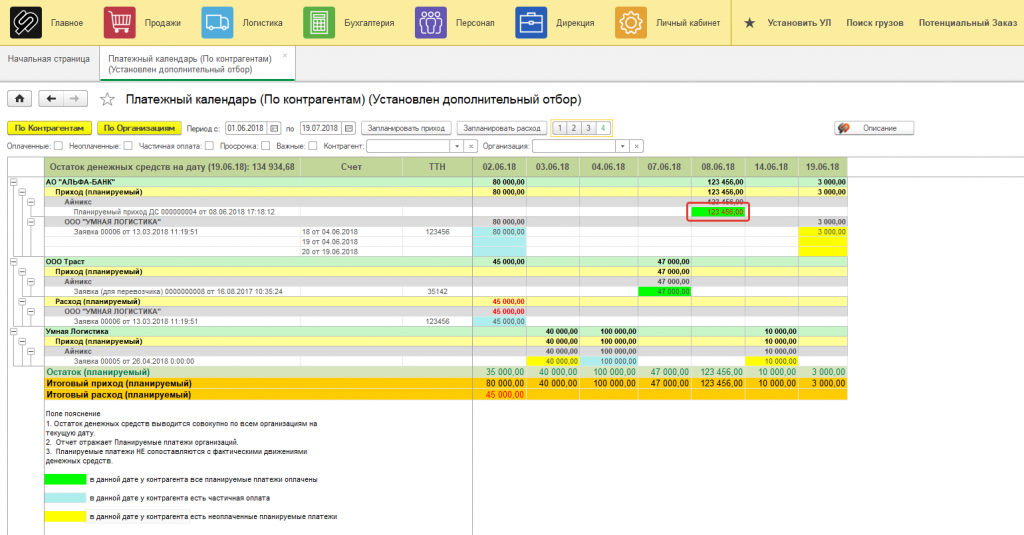The height and width of the screenshot is (535, 1024).
Task: Set grouping level 3
Action: pyautogui.click(x=588, y=128)
